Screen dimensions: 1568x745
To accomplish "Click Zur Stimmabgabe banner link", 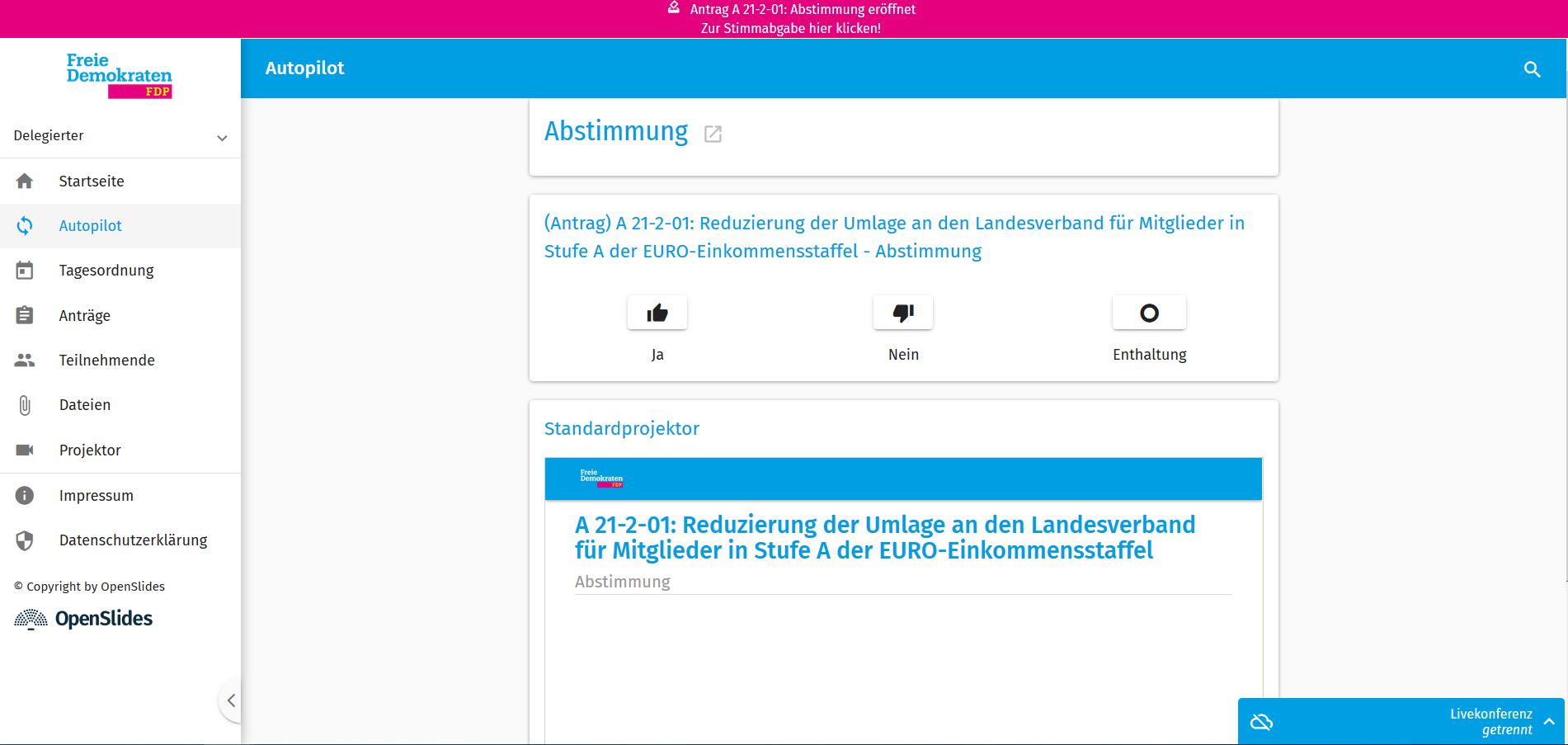I will click(790, 29).
